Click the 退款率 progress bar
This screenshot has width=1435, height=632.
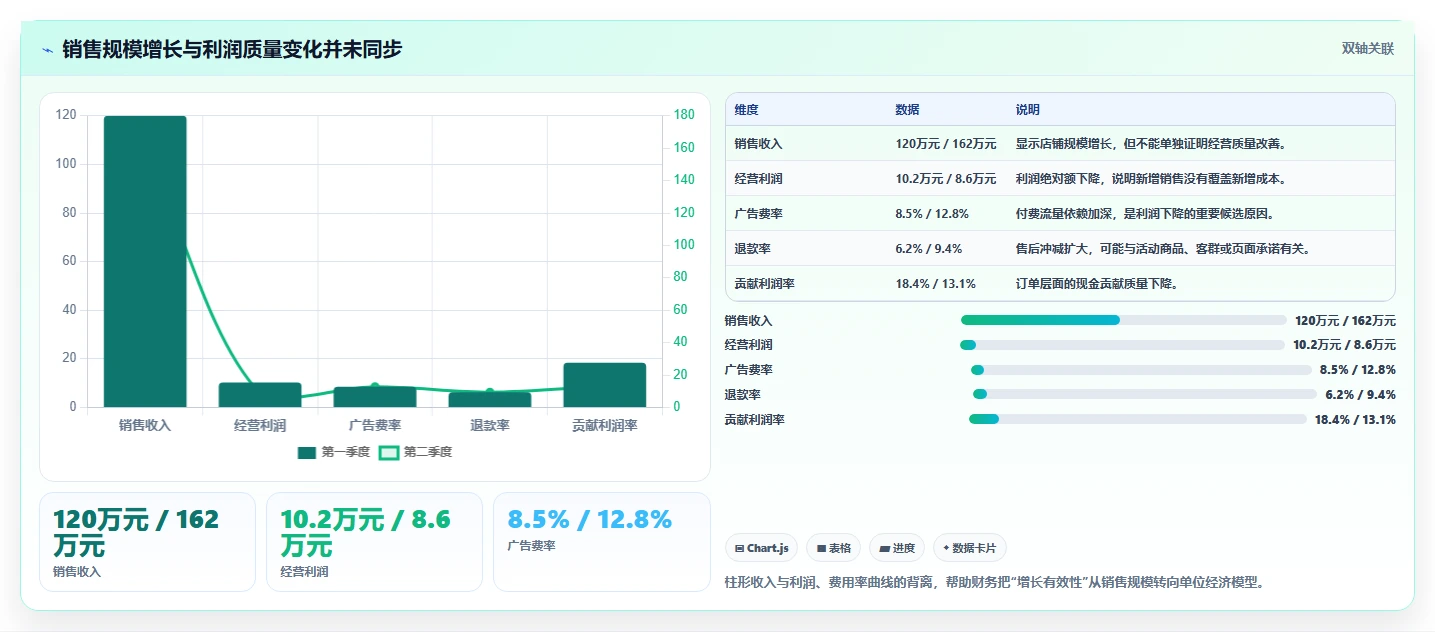pos(1145,394)
